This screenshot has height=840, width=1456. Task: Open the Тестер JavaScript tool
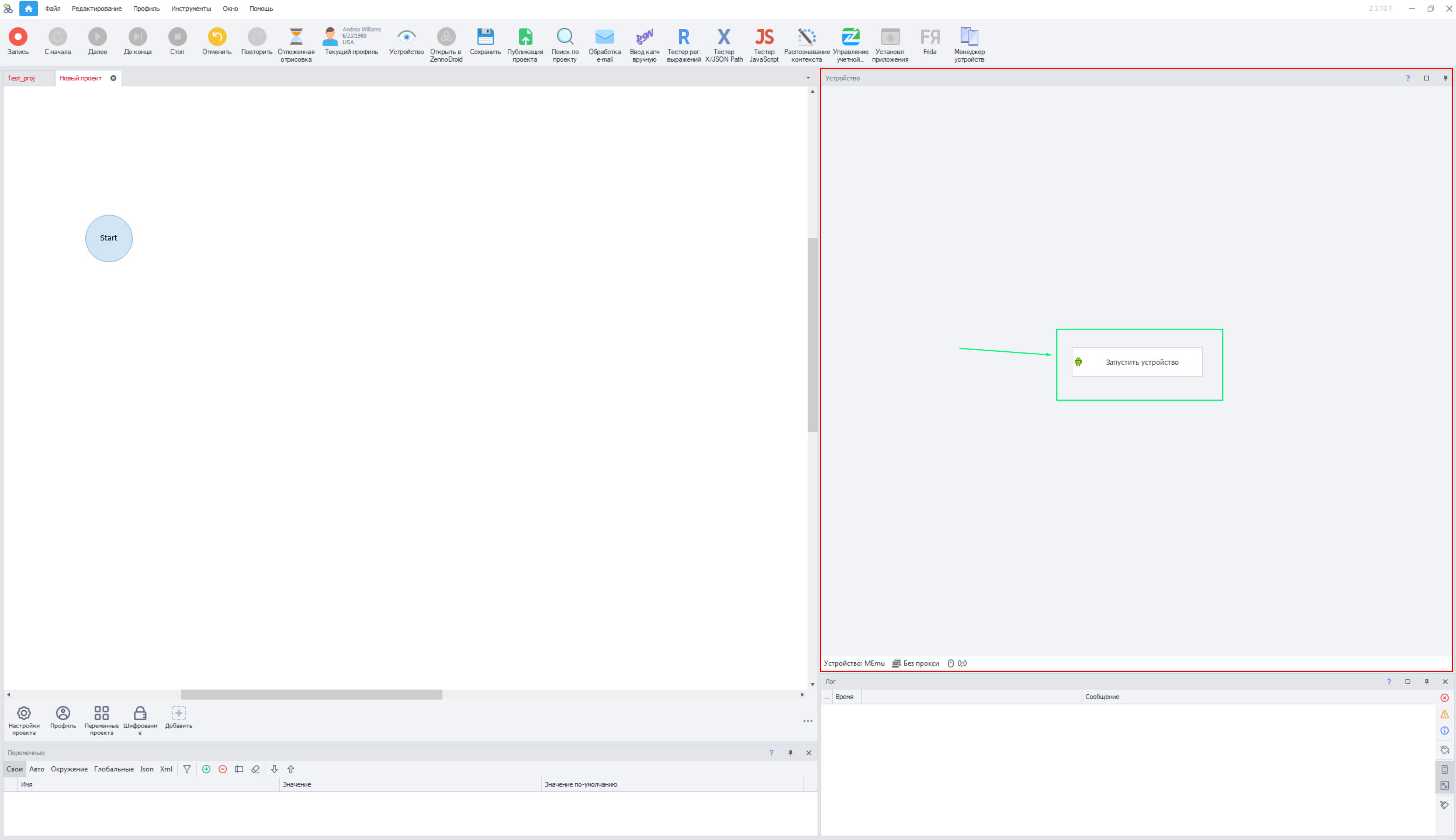(x=764, y=37)
